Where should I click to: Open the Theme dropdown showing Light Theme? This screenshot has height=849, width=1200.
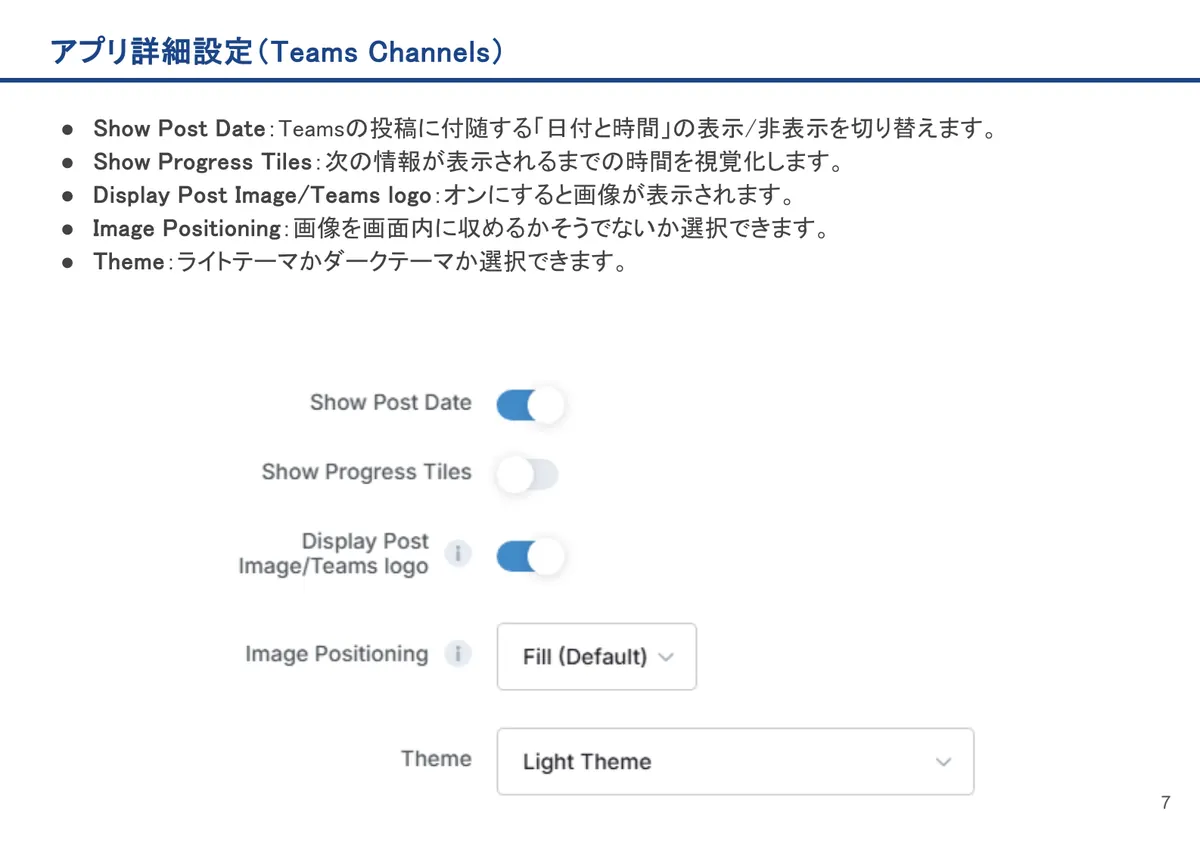click(735, 761)
